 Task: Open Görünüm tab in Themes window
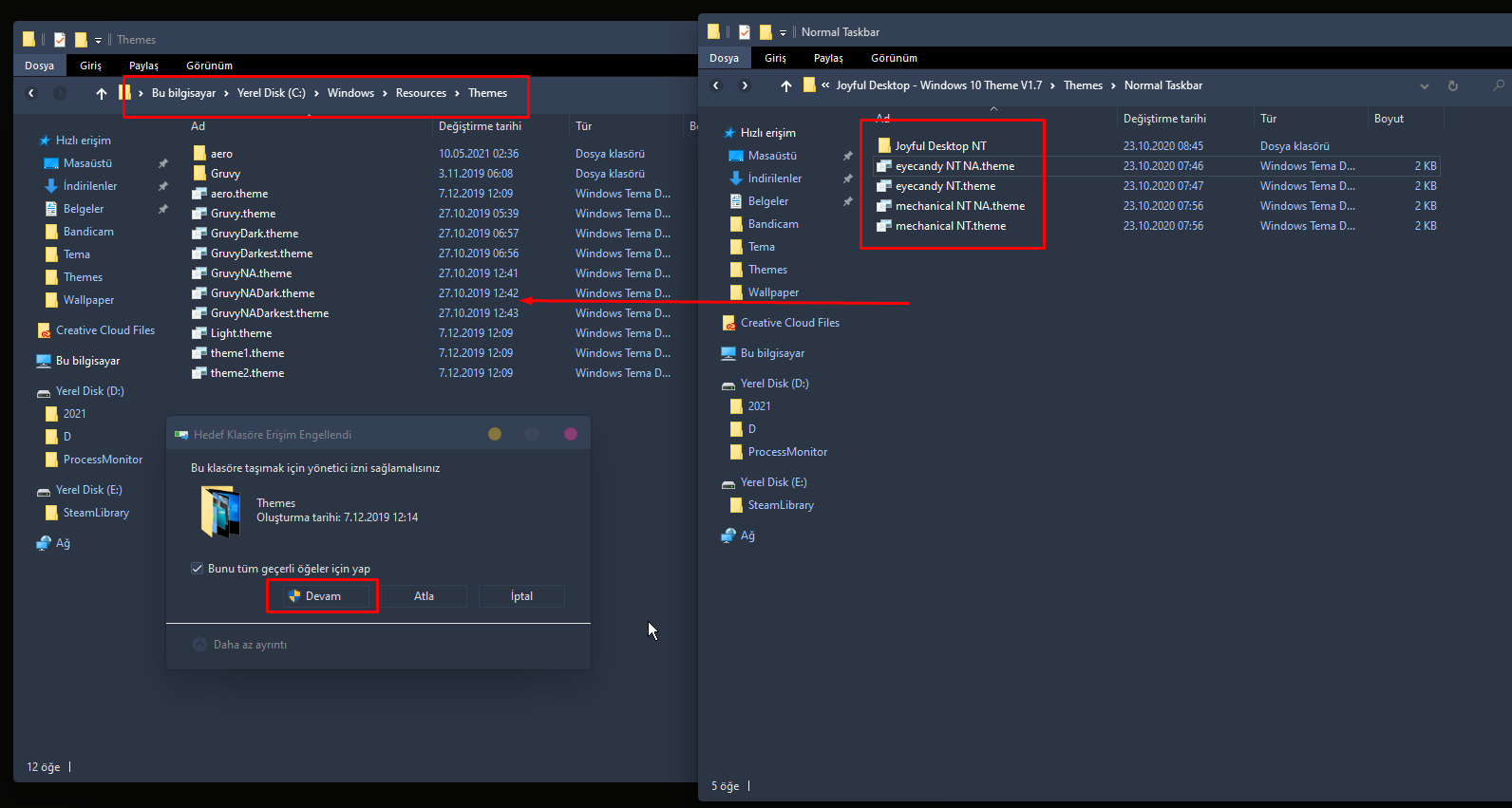(x=209, y=66)
